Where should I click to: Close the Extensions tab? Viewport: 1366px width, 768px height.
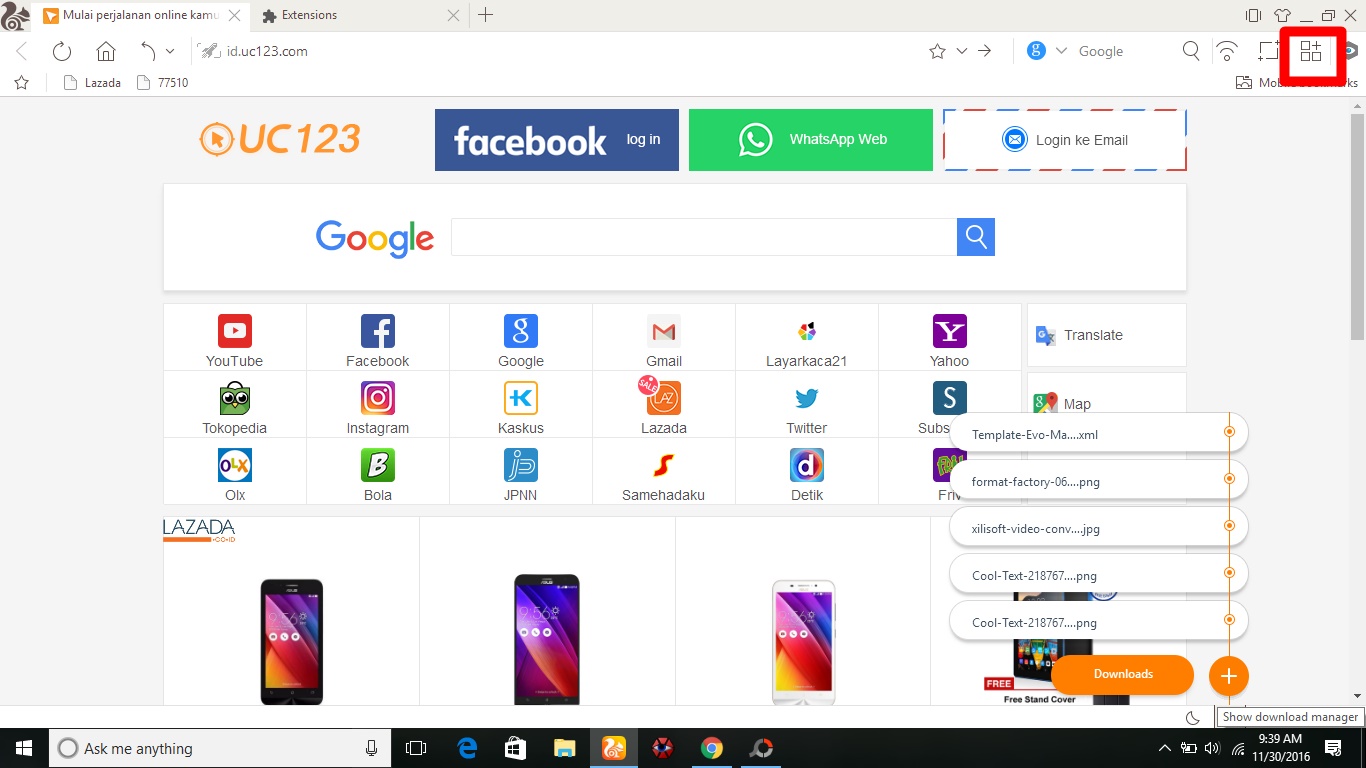[453, 15]
